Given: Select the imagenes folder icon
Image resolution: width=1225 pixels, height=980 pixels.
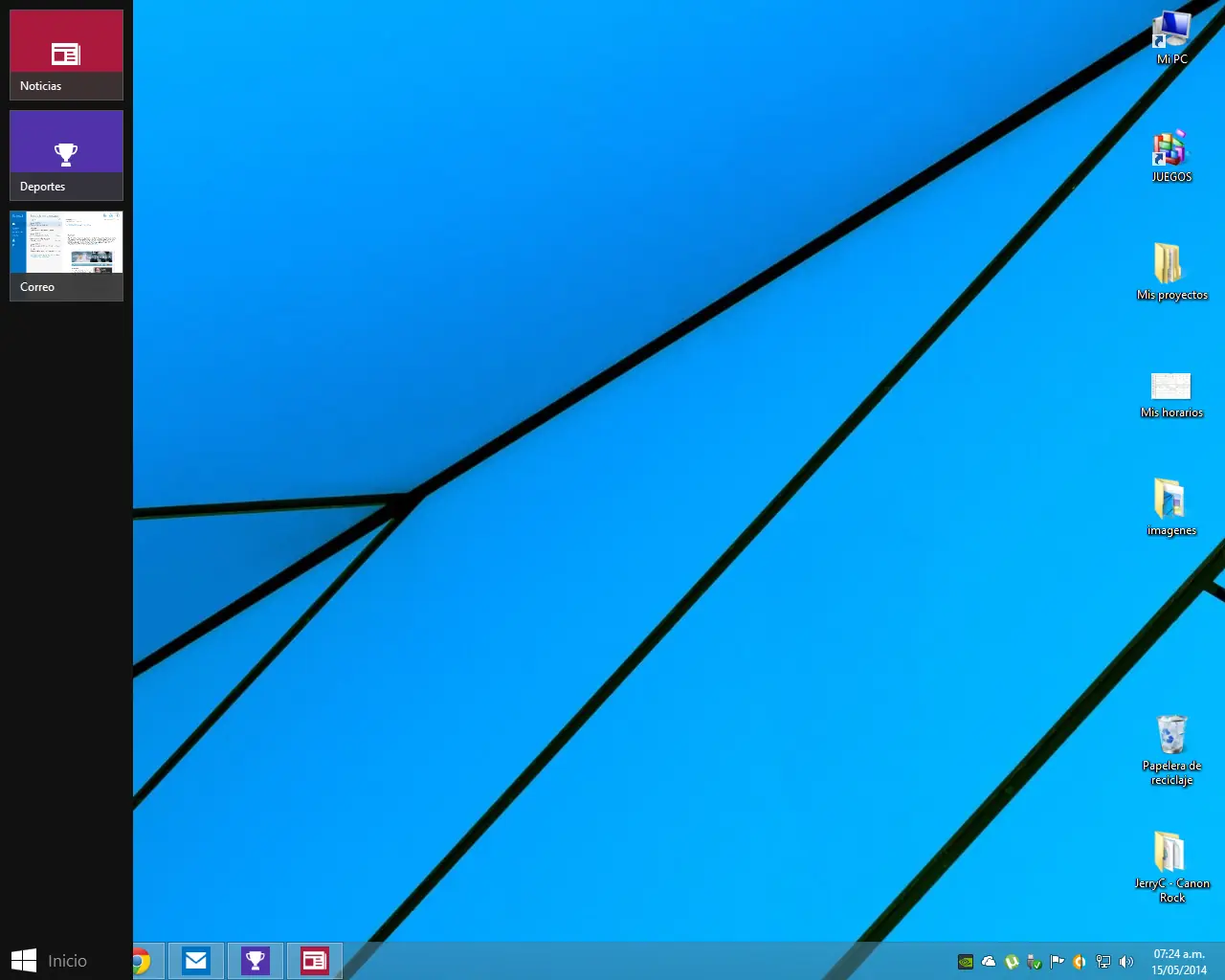Looking at the screenshot, I should tap(1171, 507).
